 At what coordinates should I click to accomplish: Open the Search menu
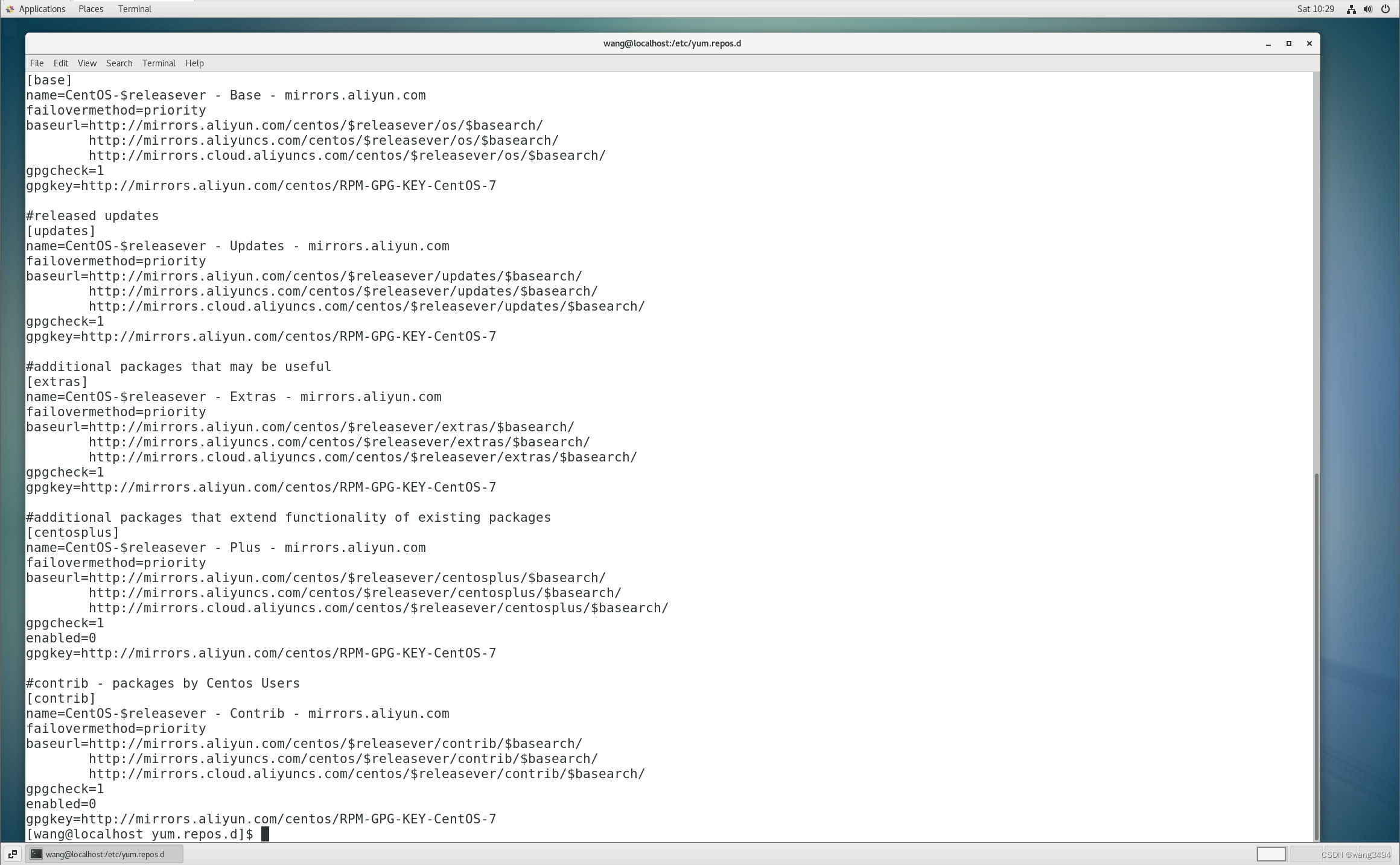click(x=119, y=63)
